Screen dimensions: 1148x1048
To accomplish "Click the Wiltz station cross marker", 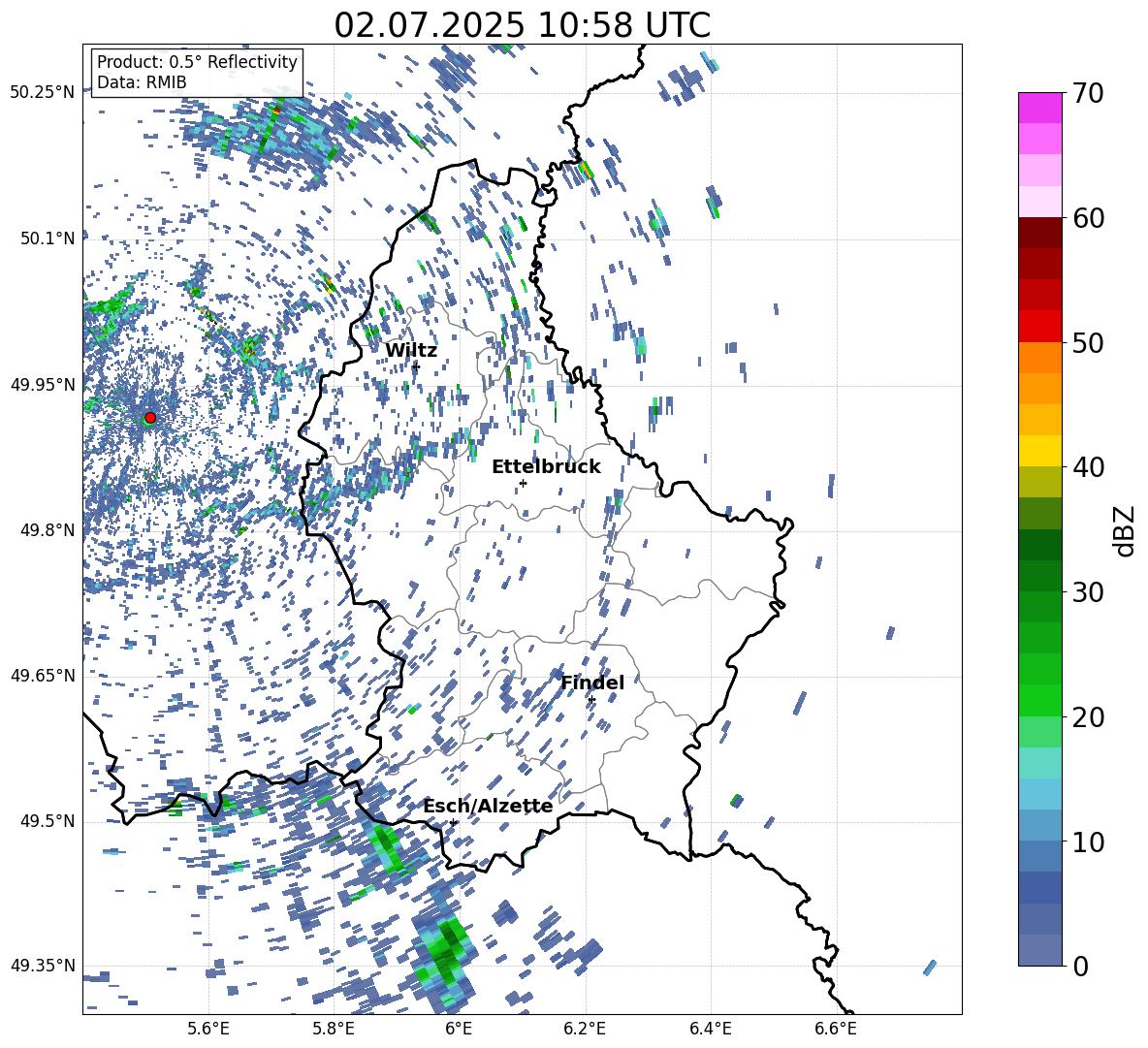I will (x=416, y=366).
